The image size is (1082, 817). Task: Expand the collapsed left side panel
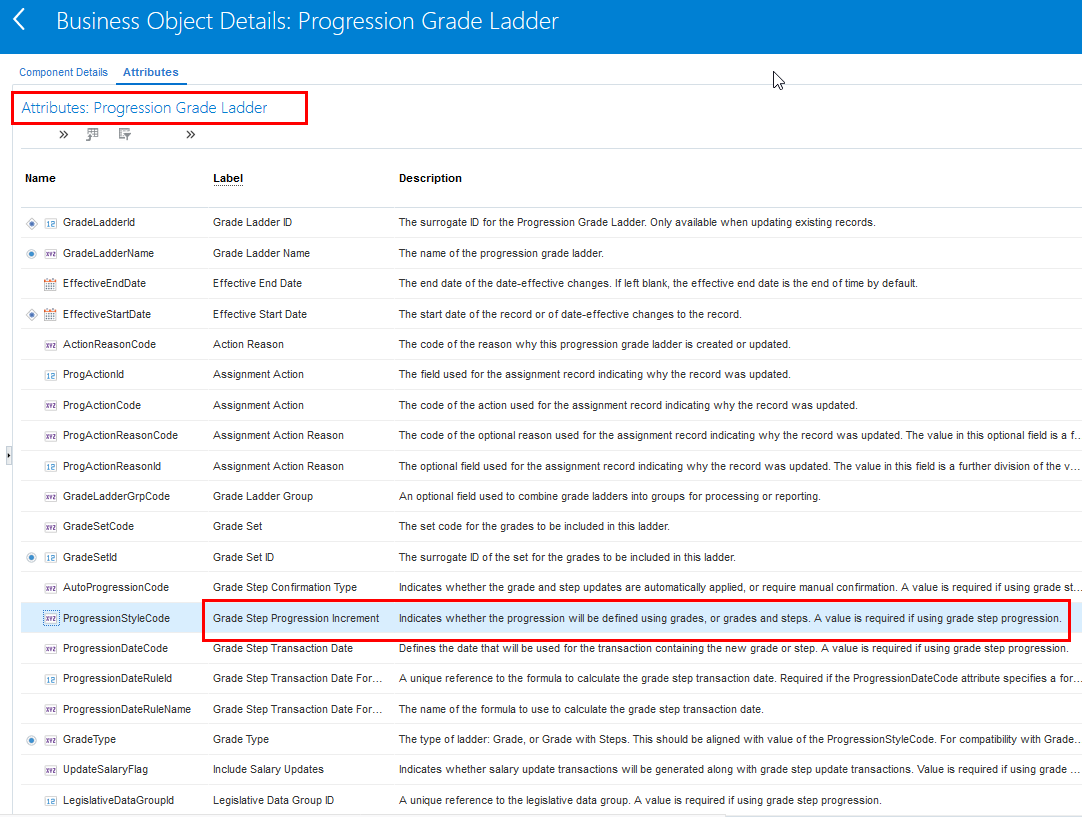tap(8, 455)
